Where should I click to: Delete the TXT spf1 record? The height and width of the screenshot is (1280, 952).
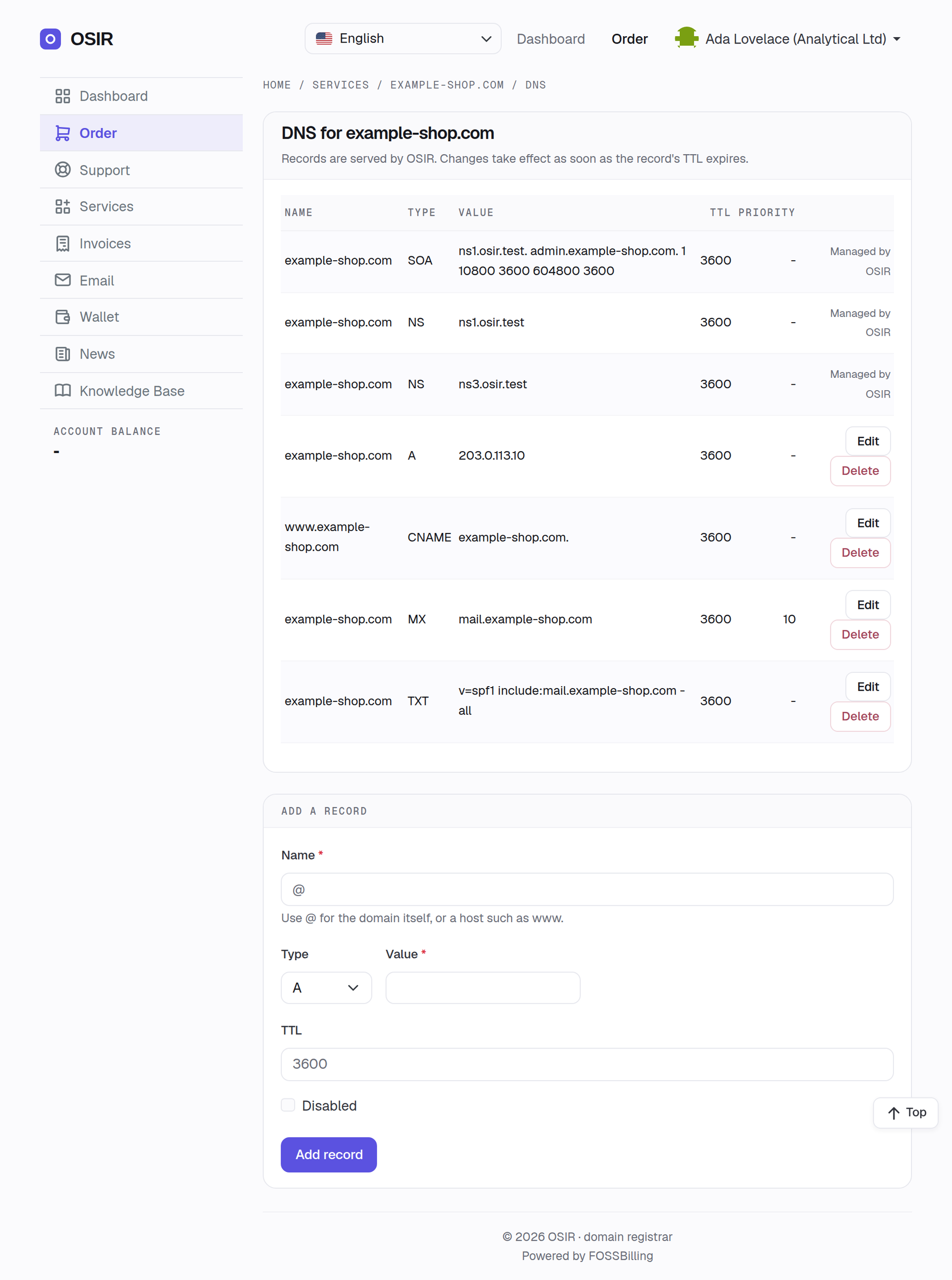coord(860,716)
